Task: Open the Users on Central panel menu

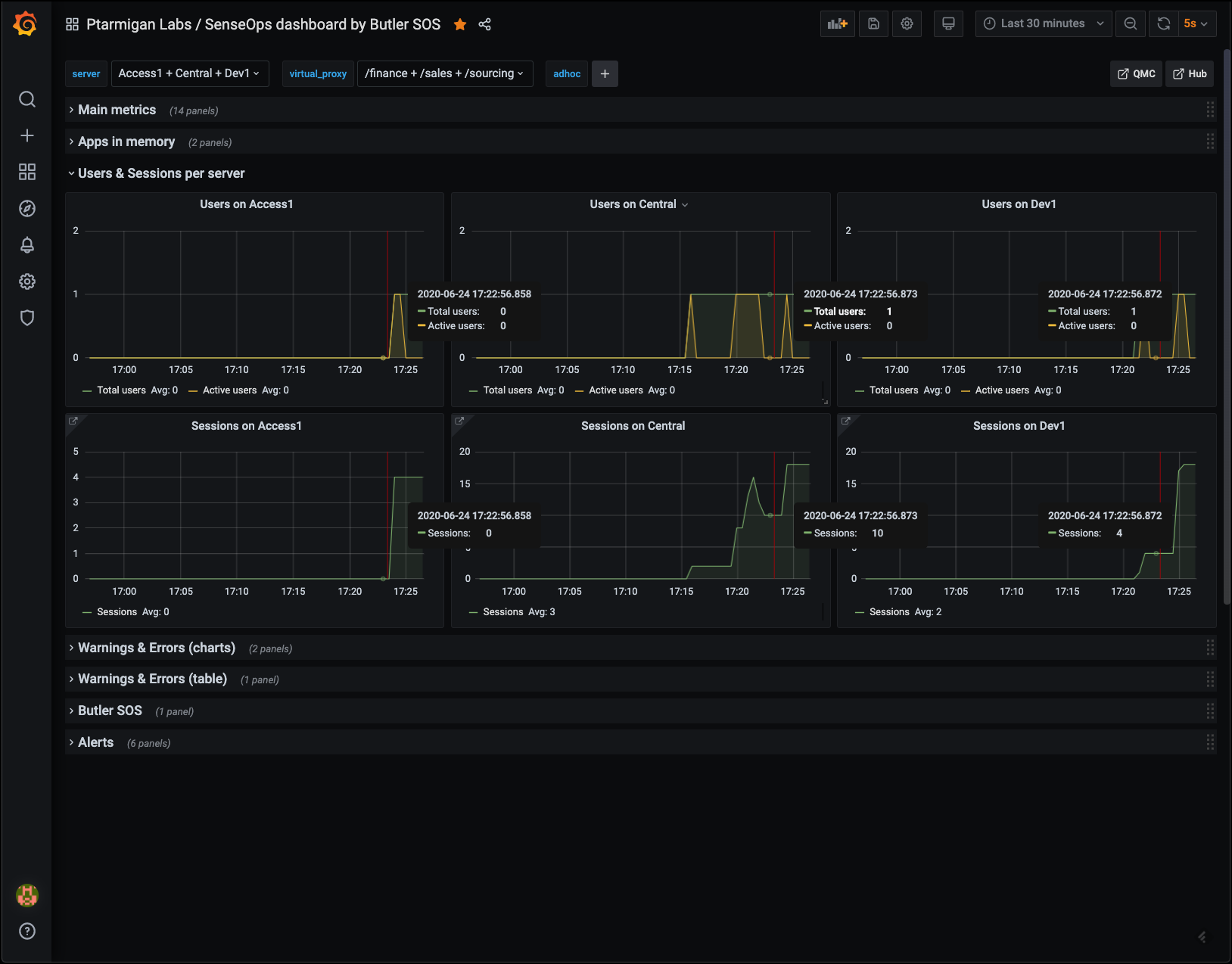Action: [x=639, y=204]
